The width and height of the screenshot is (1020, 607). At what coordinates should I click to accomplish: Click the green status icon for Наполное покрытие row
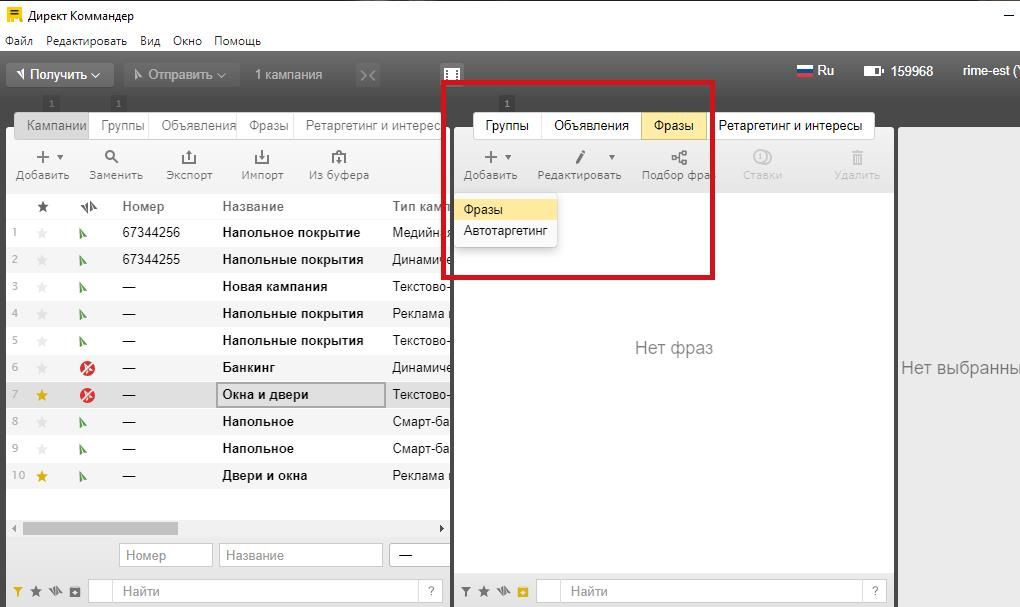[x=83, y=233]
